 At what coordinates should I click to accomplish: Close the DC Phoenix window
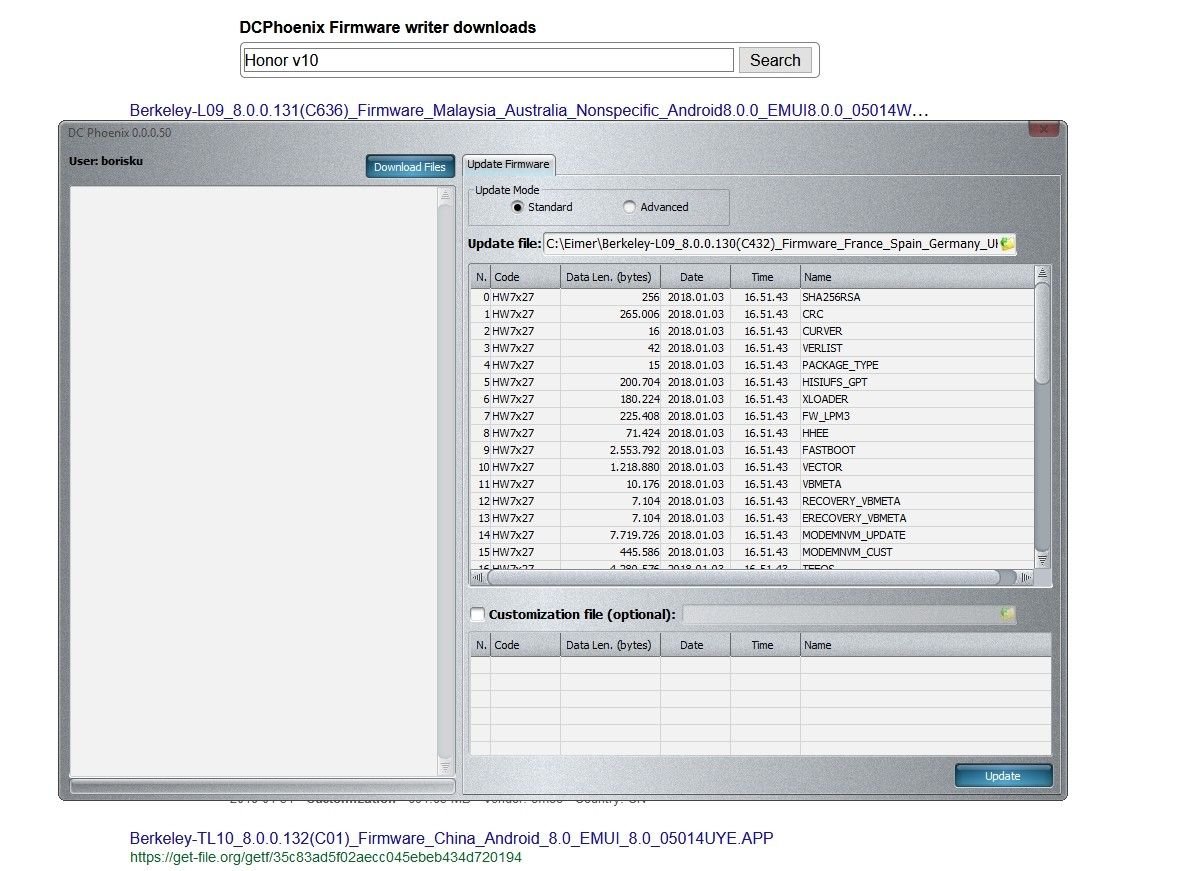pyautogui.click(x=1043, y=130)
